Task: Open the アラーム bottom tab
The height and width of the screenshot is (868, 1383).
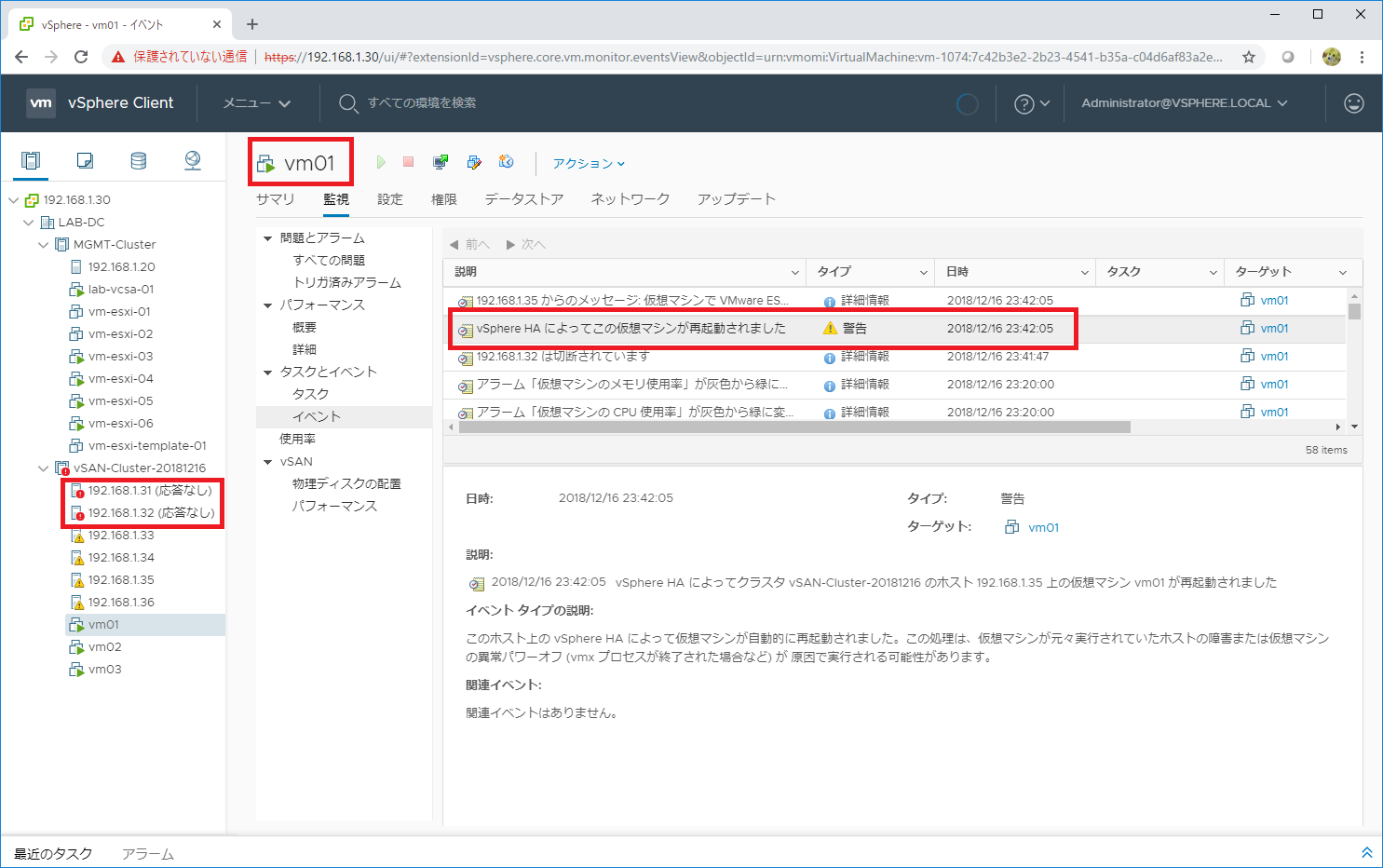Action: (148, 853)
